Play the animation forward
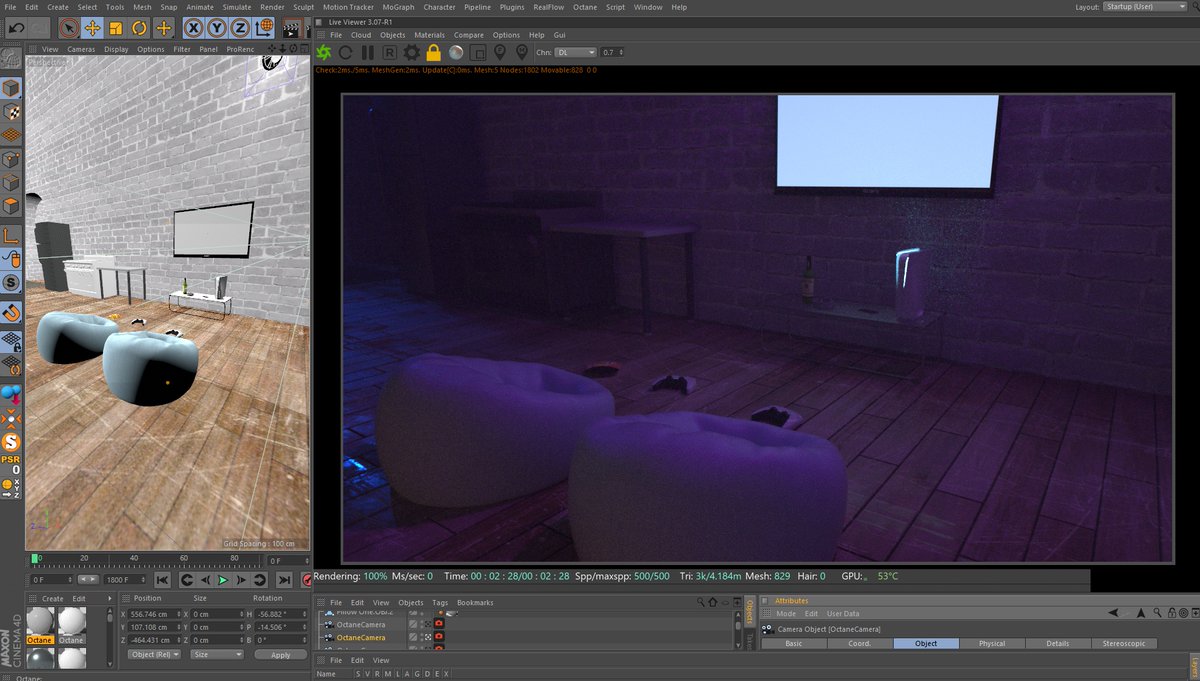 [223, 580]
